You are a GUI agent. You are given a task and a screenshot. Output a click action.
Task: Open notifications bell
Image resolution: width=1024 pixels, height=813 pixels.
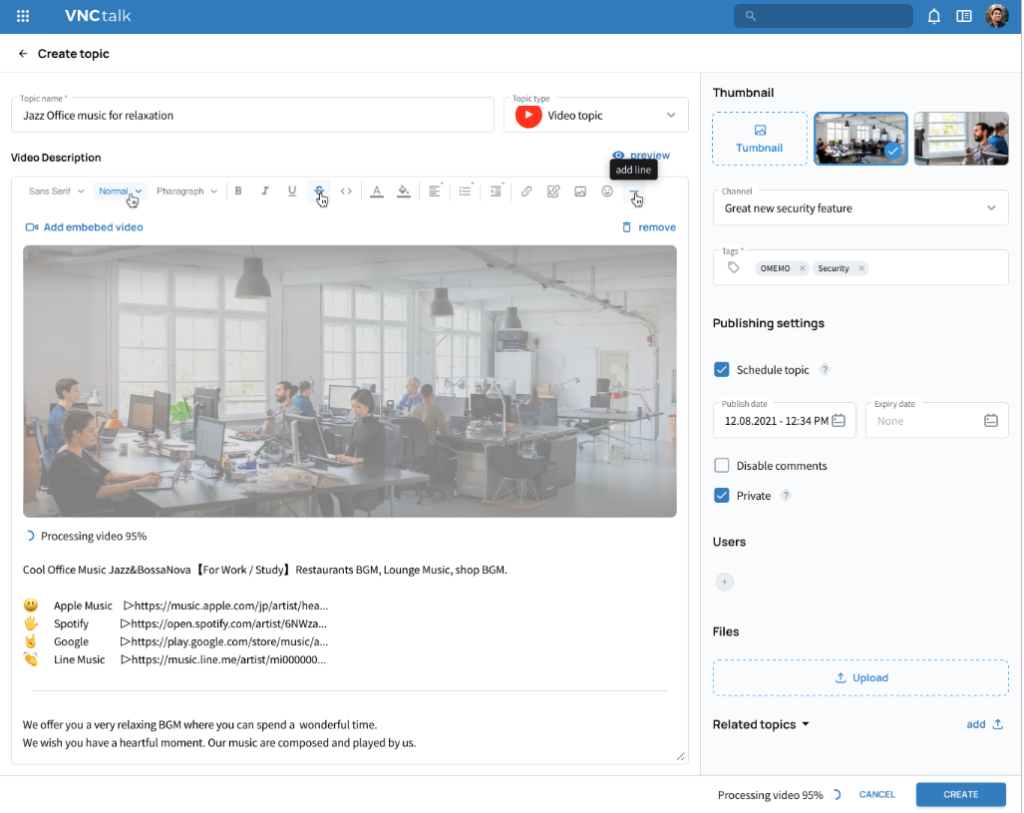tap(934, 16)
